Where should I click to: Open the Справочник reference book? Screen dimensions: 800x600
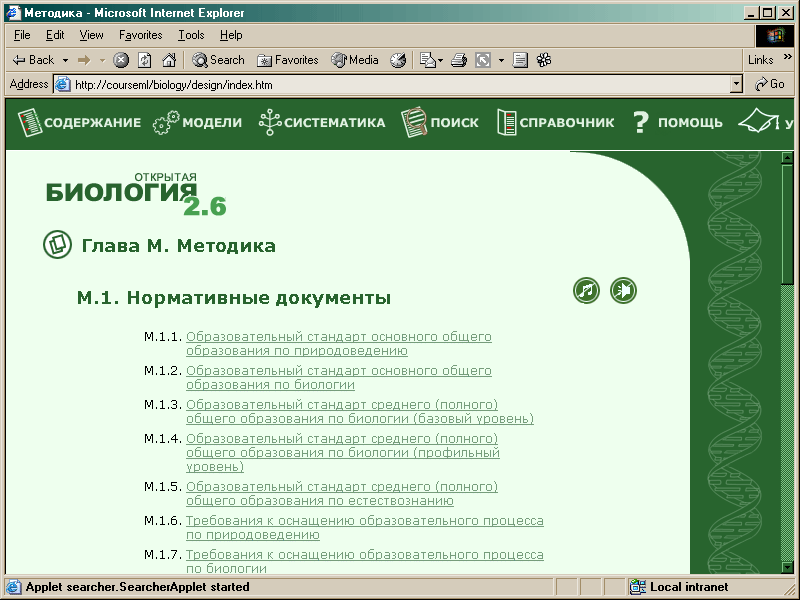tap(555, 123)
